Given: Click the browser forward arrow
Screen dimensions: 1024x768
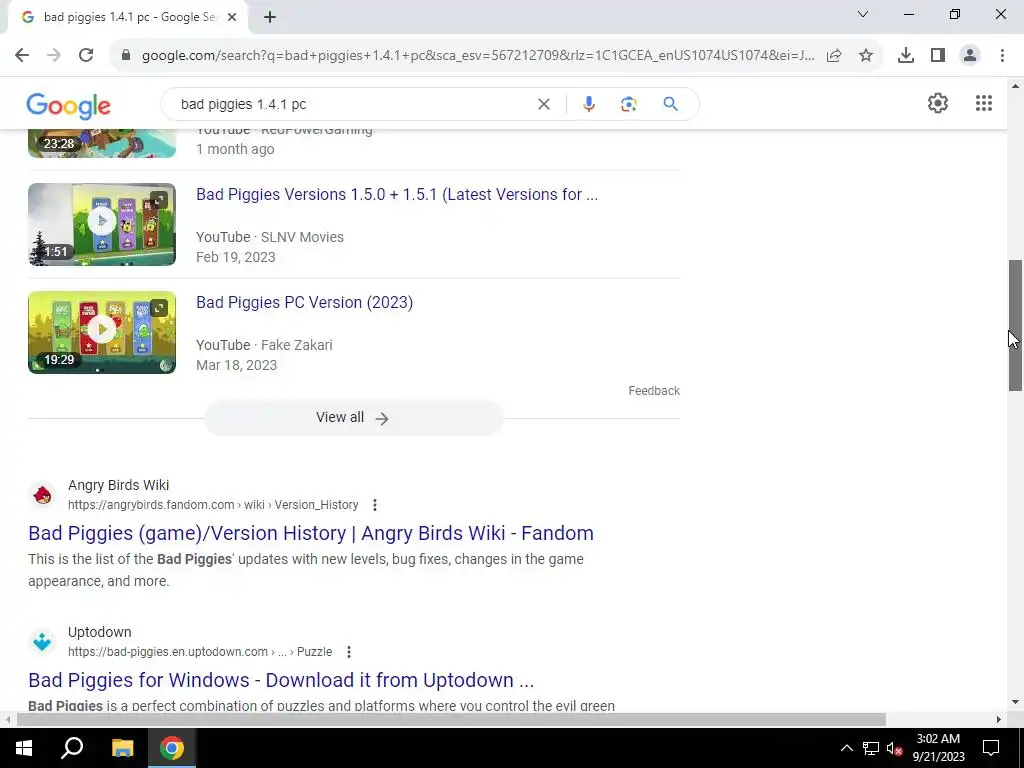Looking at the screenshot, I should [54, 56].
